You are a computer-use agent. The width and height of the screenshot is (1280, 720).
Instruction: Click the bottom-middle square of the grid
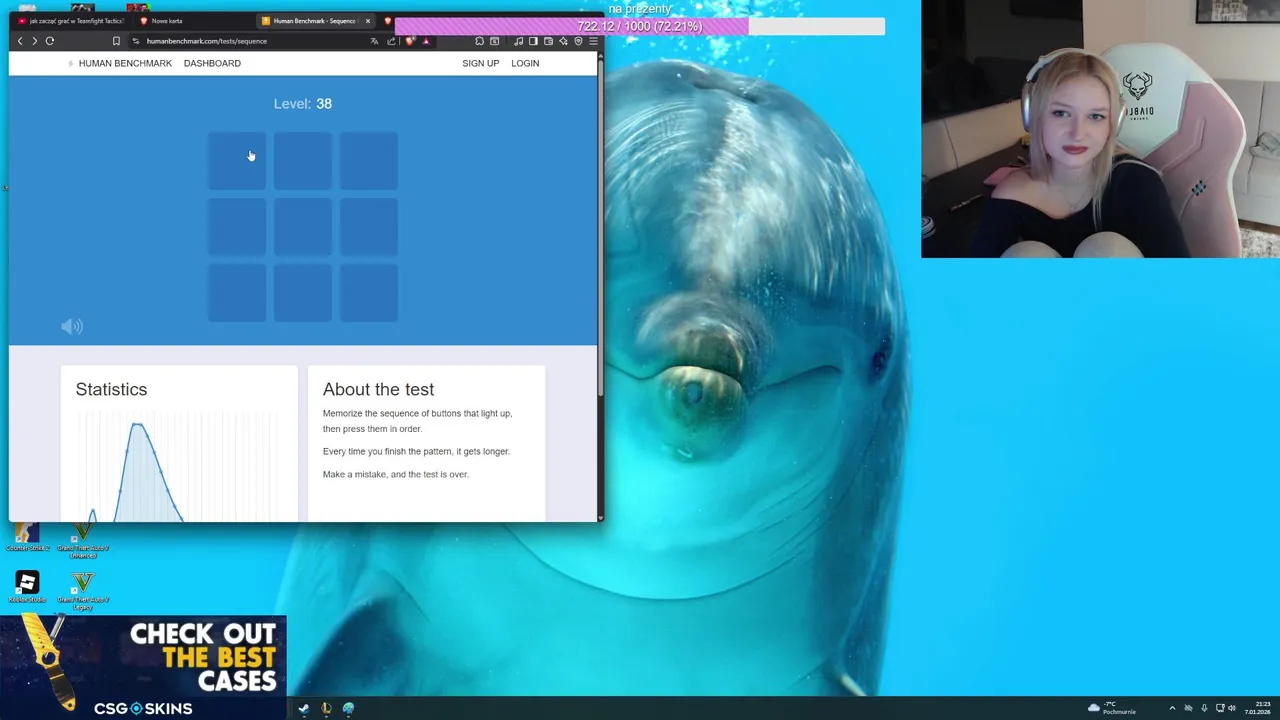pyautogui.click(x=303, y=292)
